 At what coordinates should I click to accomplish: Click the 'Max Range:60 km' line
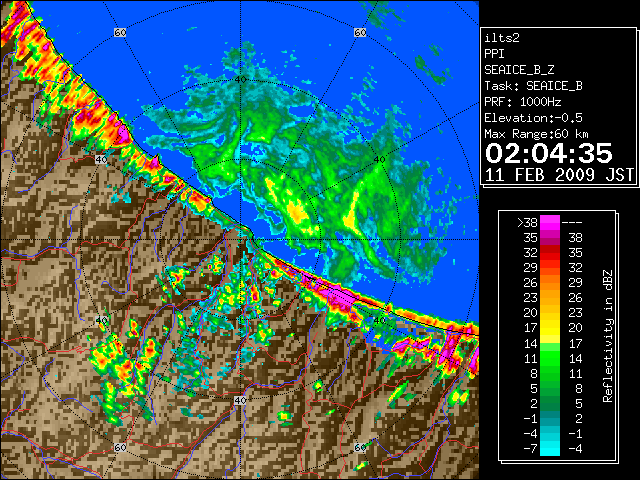pos(536,134)
